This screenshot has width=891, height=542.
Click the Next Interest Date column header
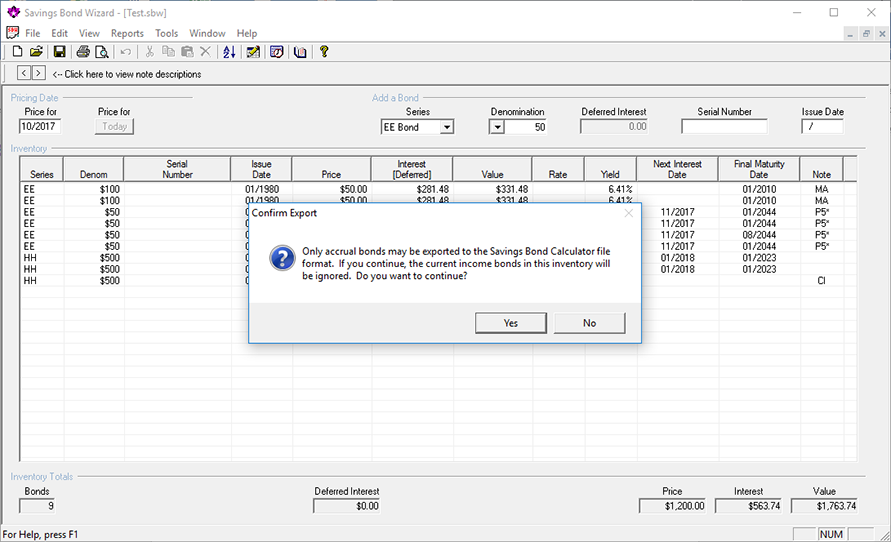[677, 169]
